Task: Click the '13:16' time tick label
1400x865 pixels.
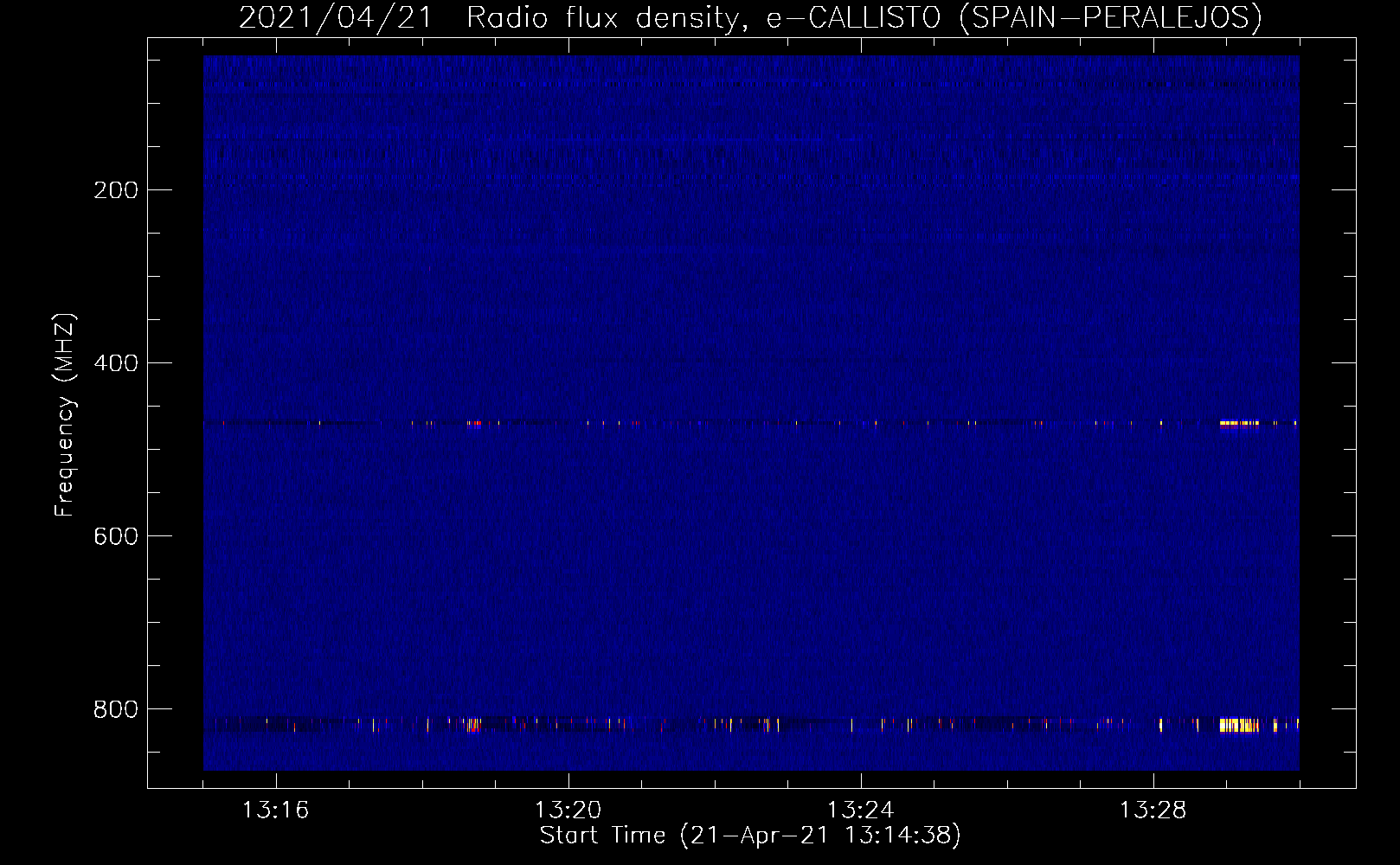Action: click(x=275, y=811)
